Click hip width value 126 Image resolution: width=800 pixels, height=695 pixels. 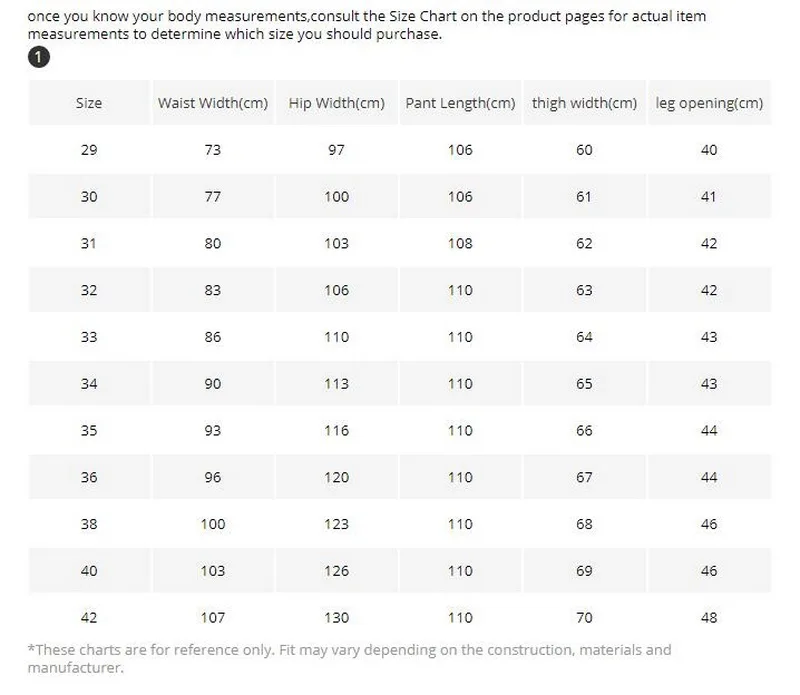337,571
